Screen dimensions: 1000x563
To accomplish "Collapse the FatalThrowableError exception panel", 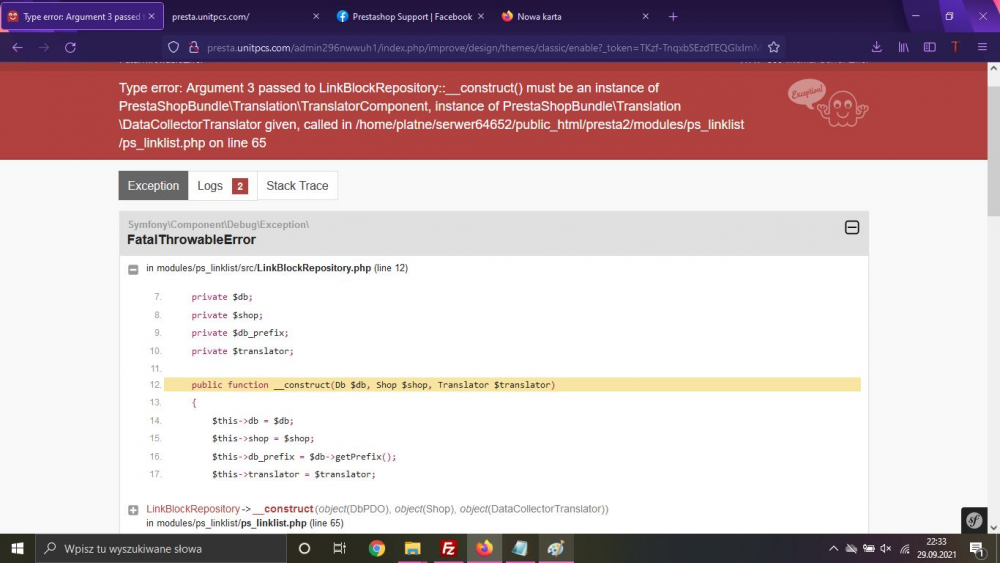I will pyautogui.click(x=851, y=228).
